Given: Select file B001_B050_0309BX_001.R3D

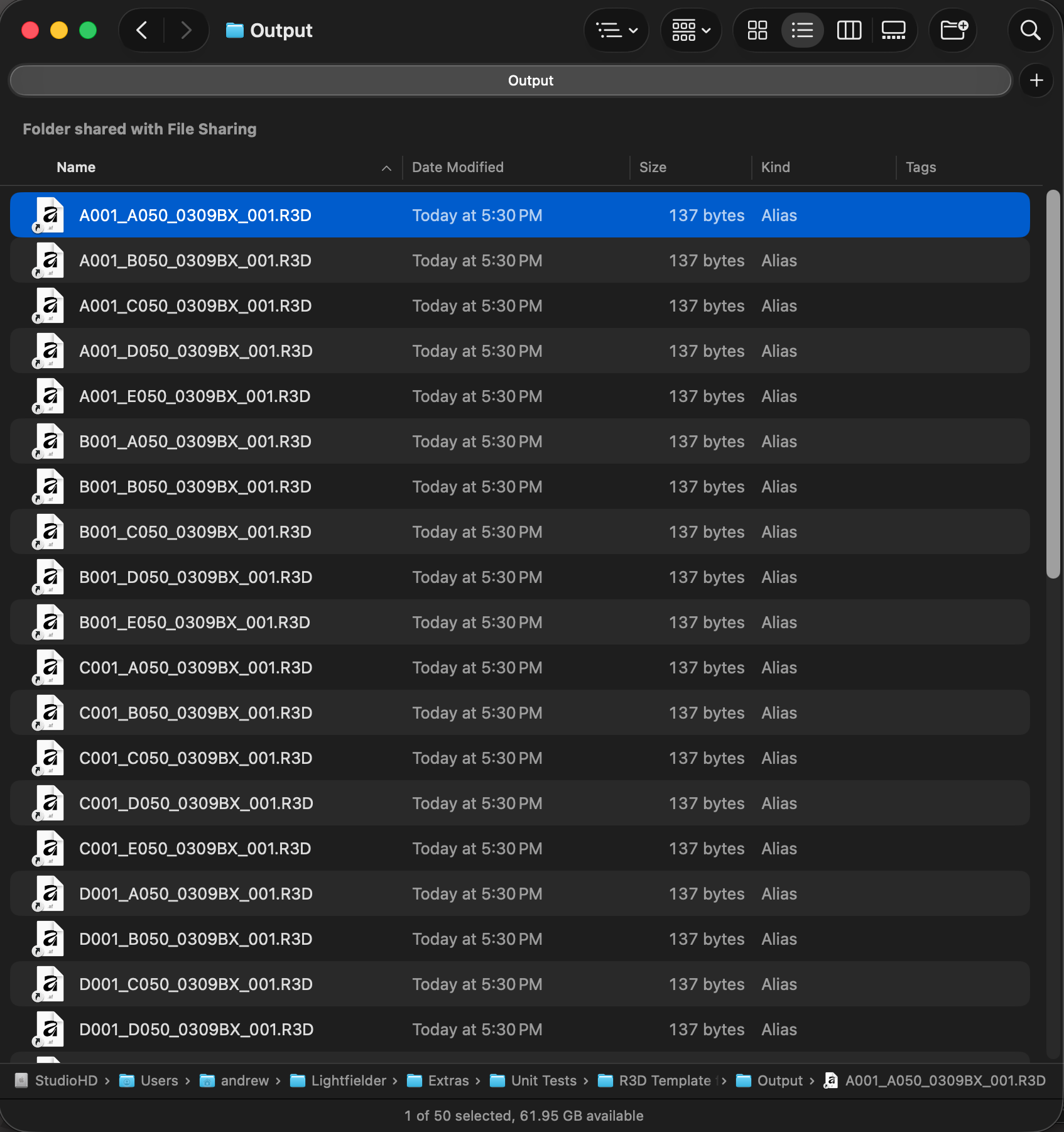Looking at the screenshot, I should [x=195, y=487].
